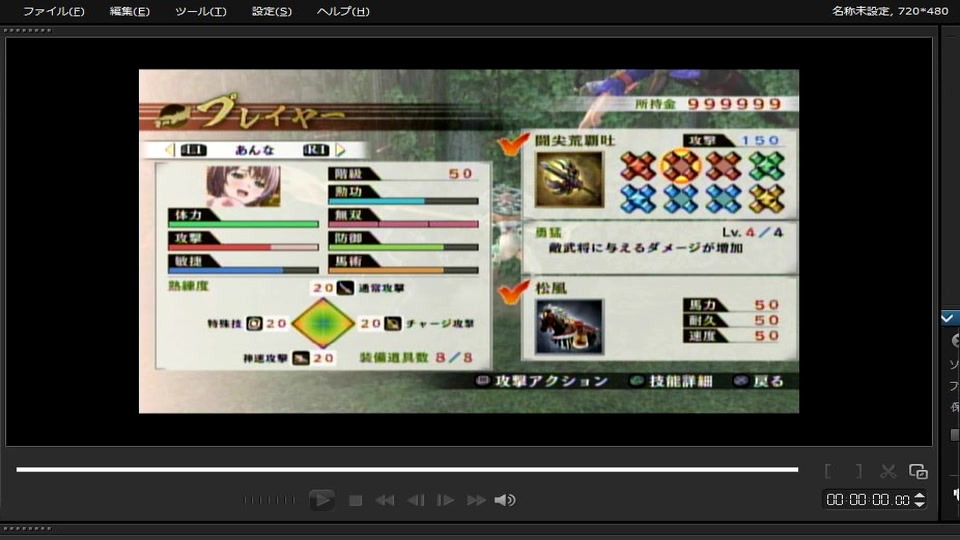Jump to the start with the rewind icon
The width and height of the screenshot is (960, 540).
click(x=384, y=501)
